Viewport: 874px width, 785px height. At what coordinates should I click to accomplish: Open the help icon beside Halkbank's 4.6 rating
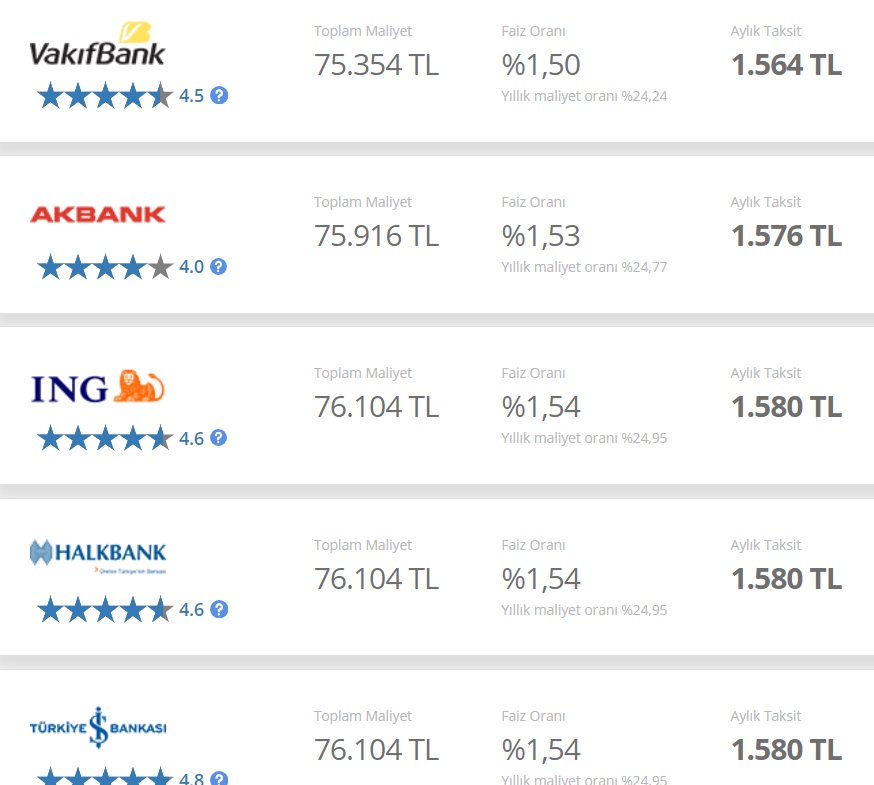pyautogui.click(x=219, y=609)
